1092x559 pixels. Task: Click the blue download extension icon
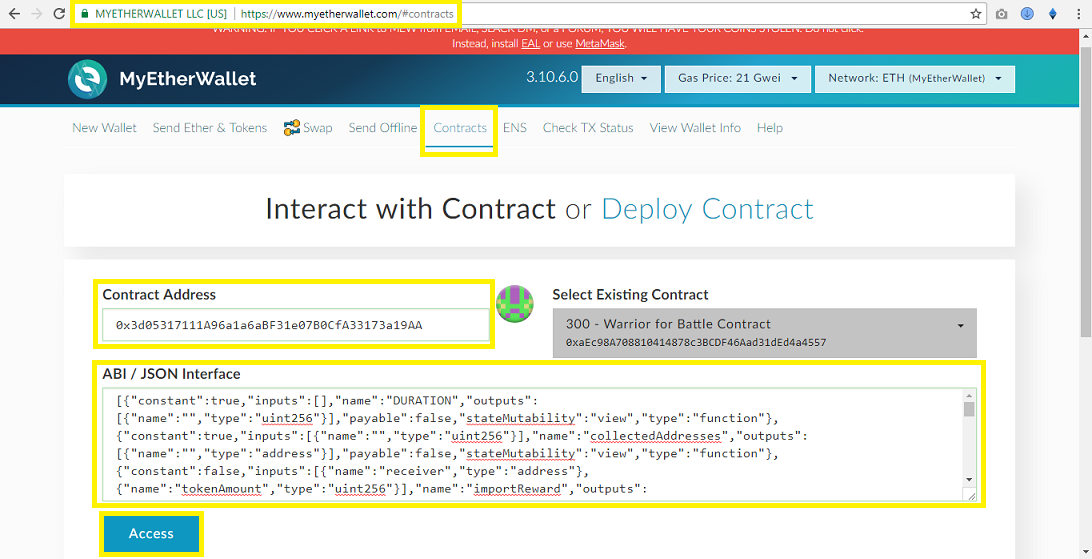pos(1027,14)
